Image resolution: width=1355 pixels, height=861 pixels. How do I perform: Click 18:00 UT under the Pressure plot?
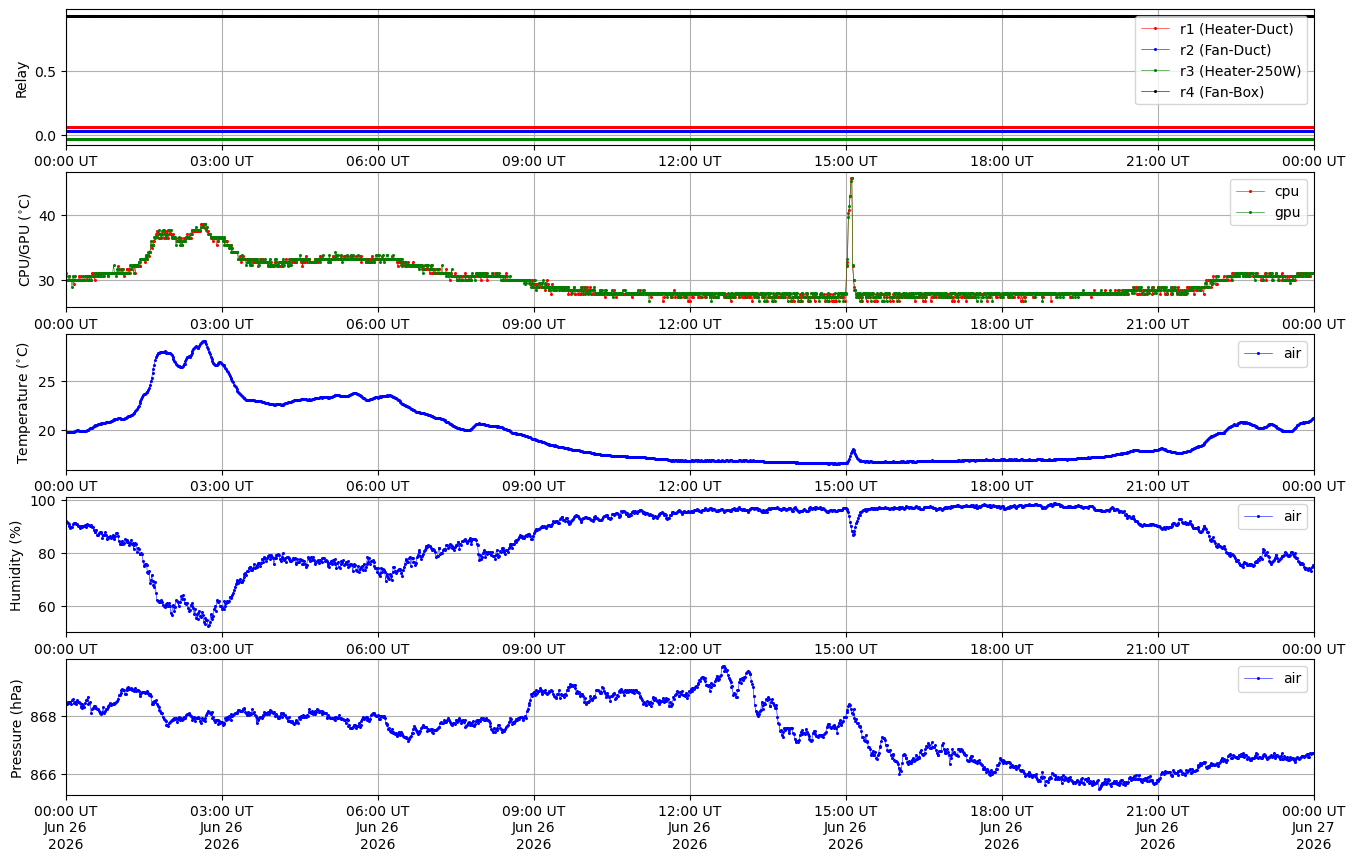(x=1002, y=812)
